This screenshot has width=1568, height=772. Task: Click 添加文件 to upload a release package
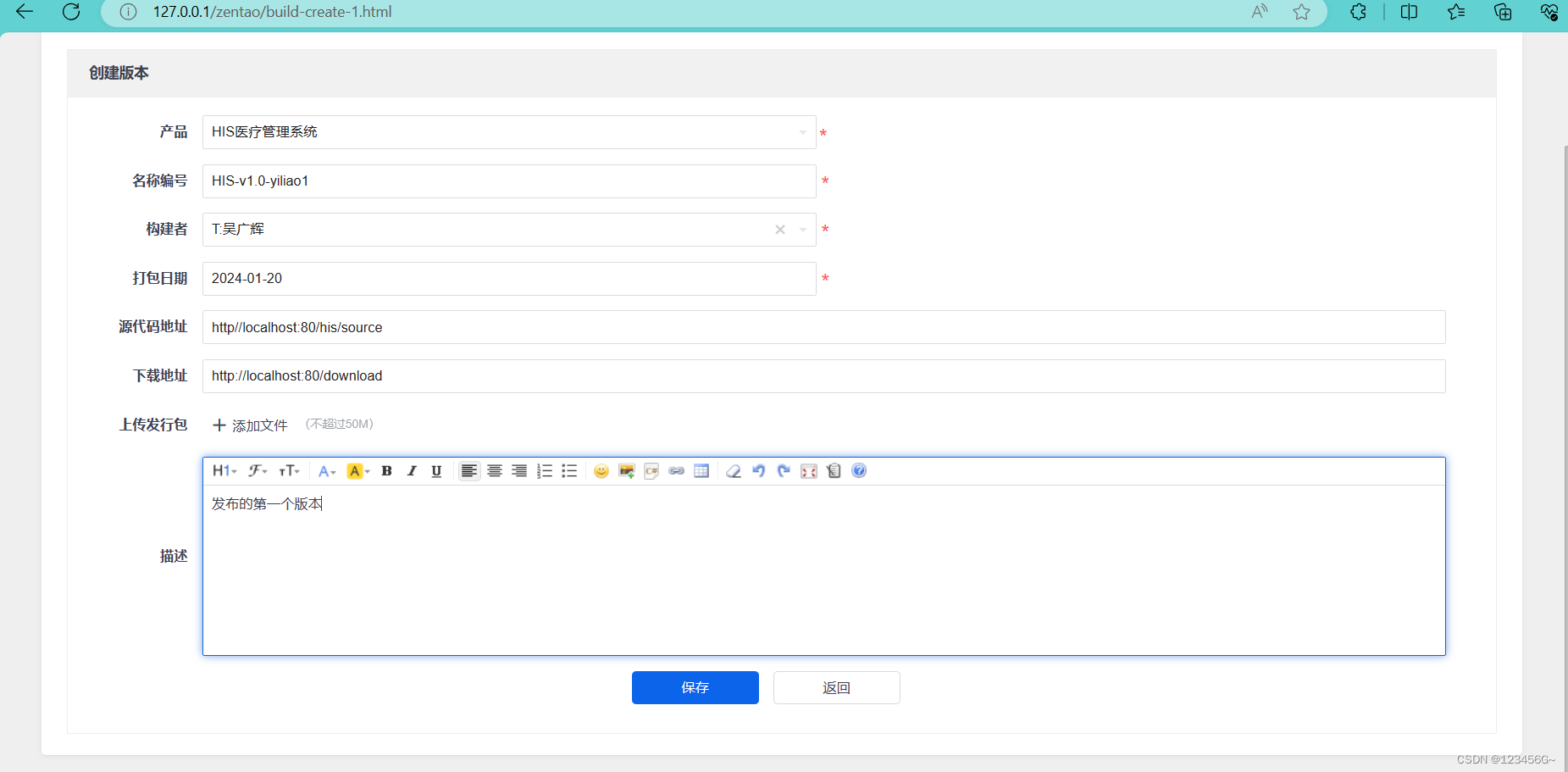coord(250,425)
